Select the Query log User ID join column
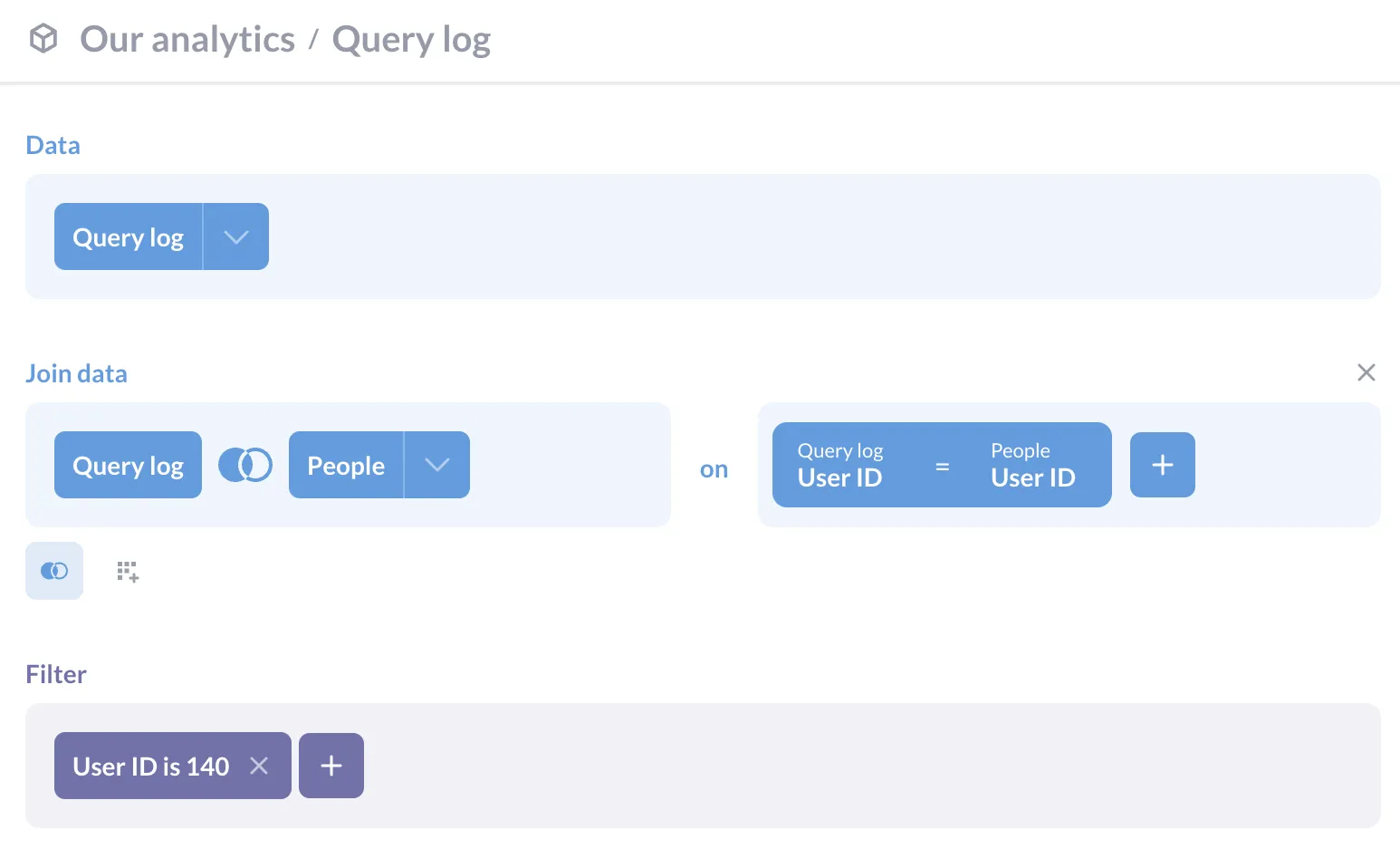The width and height of the screenshot is (1400, 868). [x=840, y=465]
